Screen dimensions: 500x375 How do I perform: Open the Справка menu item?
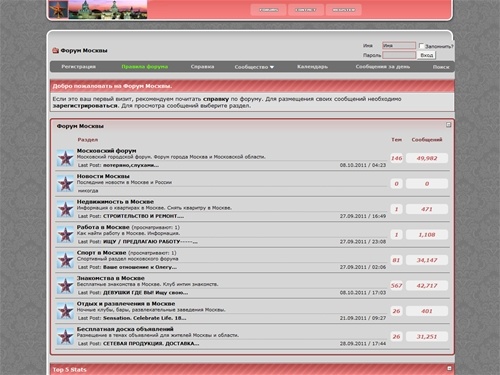pos(202,67)
